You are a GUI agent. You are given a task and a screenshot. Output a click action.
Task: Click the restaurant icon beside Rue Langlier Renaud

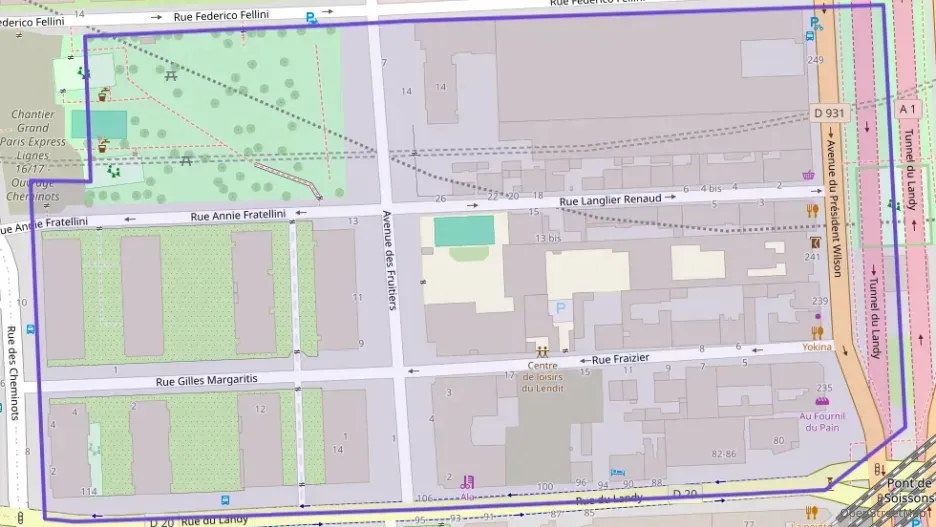click(x=812, y=211)
